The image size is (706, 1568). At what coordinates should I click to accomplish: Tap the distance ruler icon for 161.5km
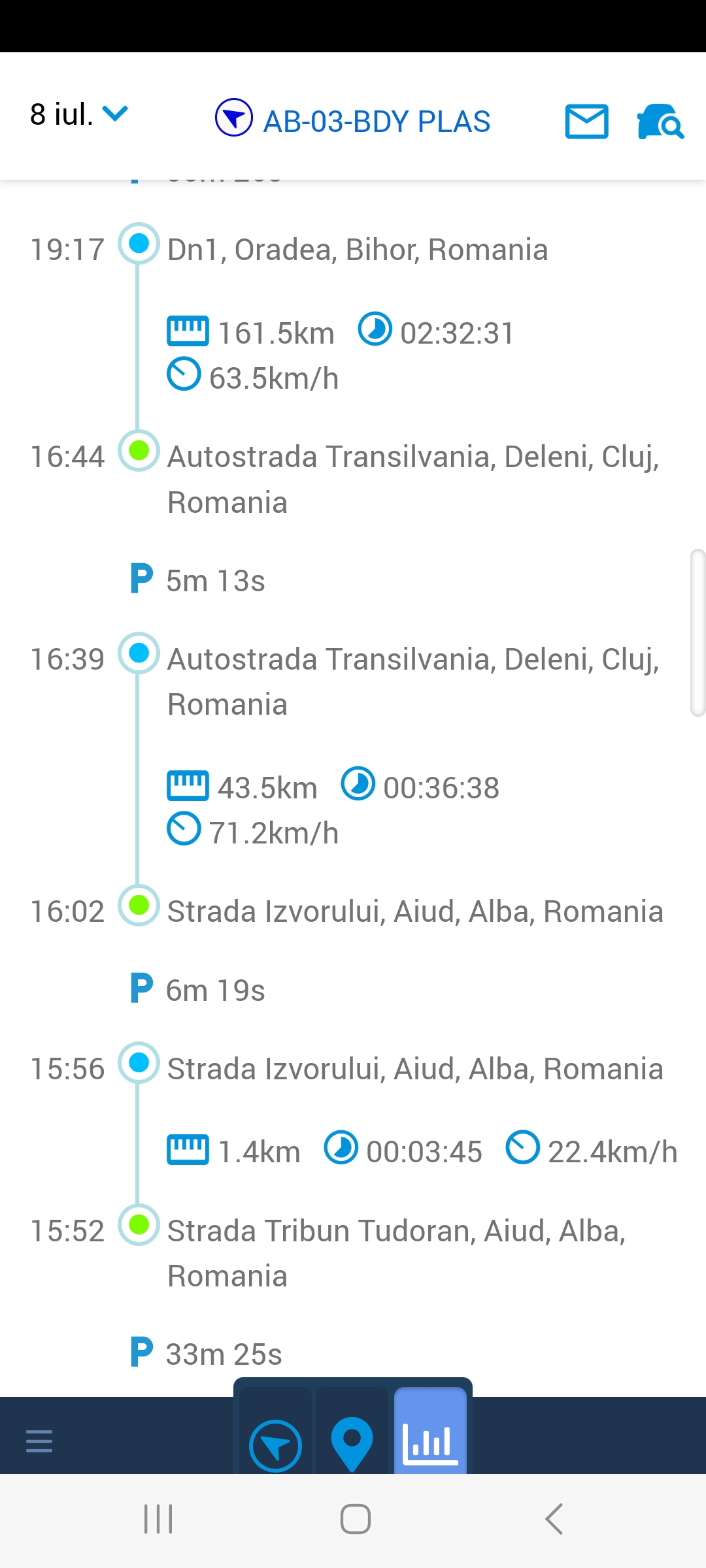tap(188, 331)
